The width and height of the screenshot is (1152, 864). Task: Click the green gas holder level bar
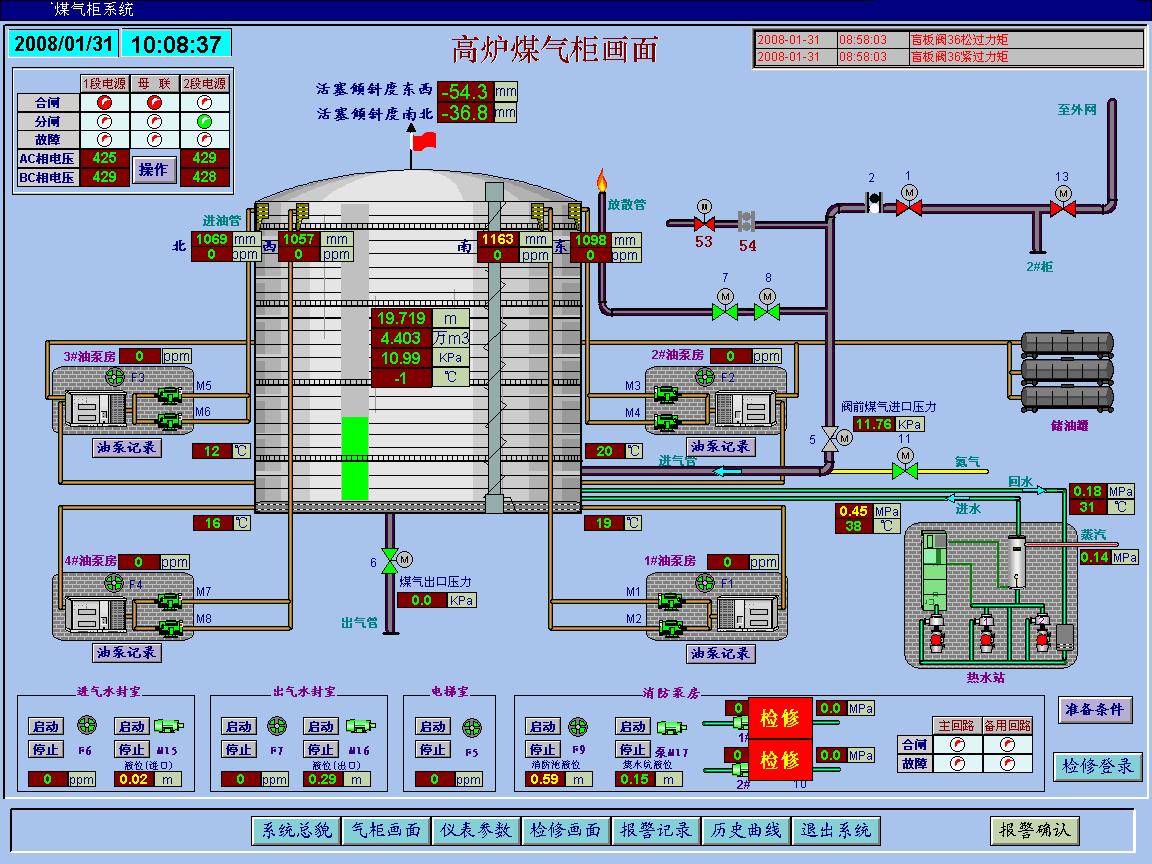[355, 458]
